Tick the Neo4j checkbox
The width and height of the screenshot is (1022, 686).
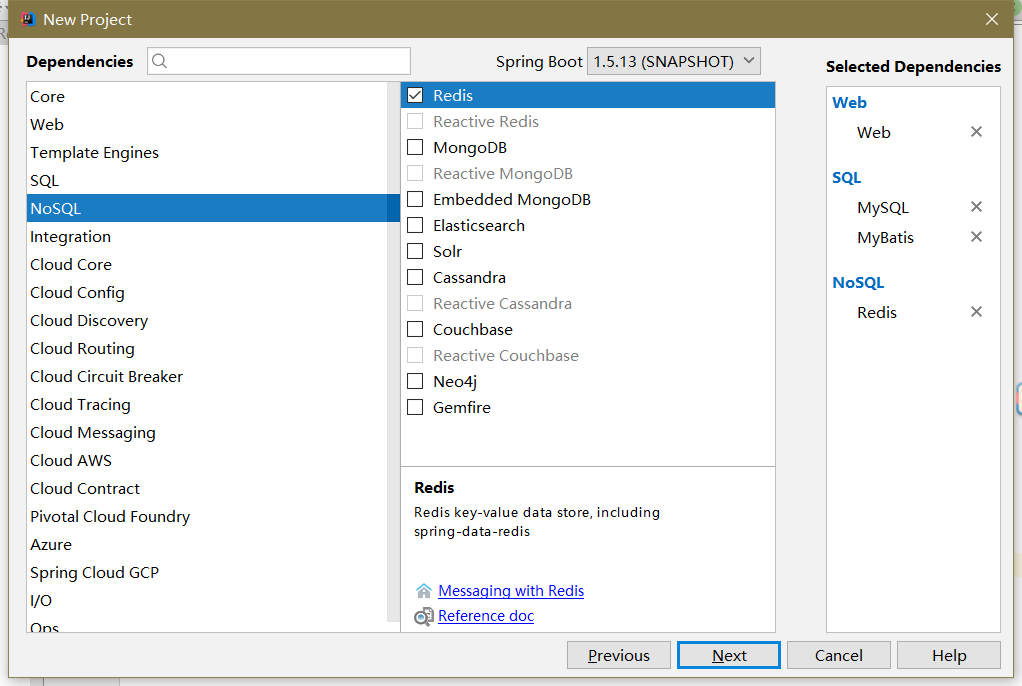[x=415, y=381]
